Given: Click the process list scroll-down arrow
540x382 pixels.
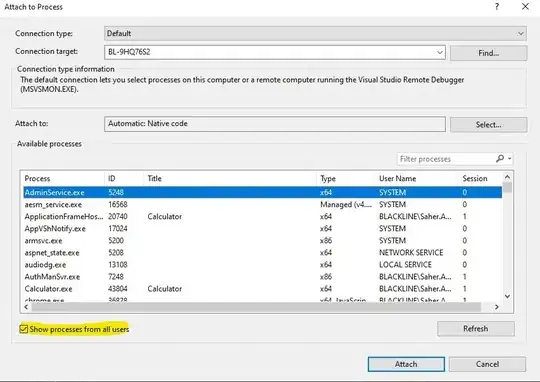Looking at the screenshot, I should (507, 296).
